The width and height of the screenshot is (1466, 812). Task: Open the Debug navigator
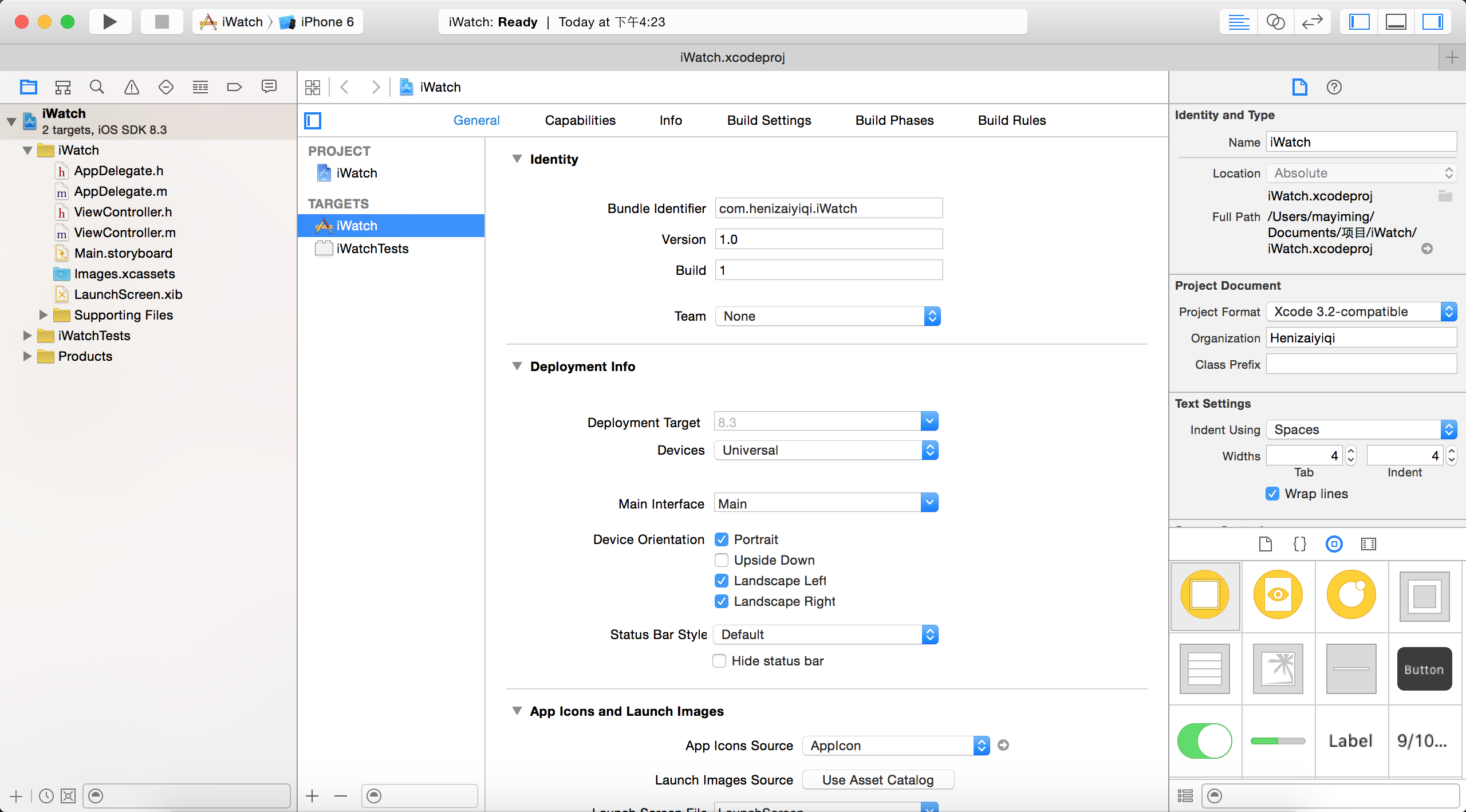(x=200, y=87)
